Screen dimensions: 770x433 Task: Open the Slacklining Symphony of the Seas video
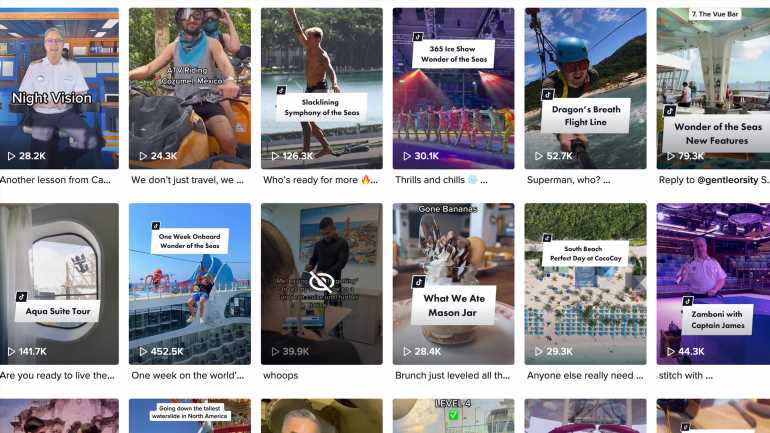(322, 88)
